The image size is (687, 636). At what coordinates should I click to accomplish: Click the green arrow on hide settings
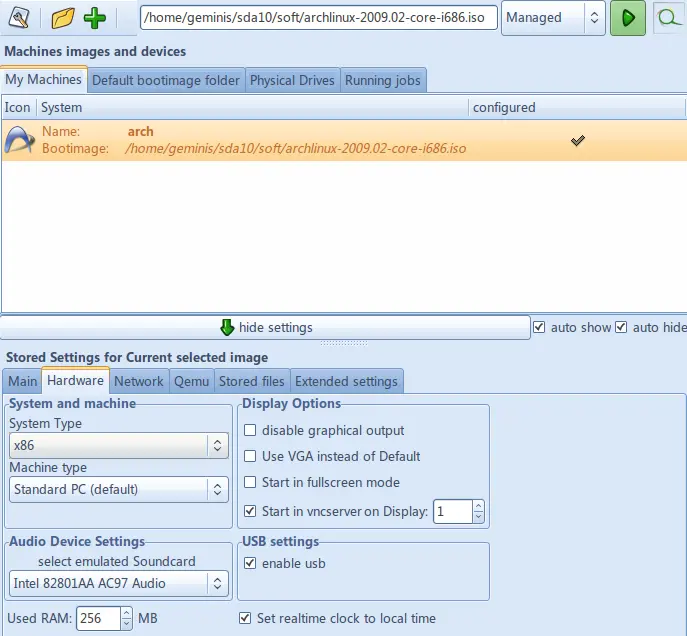tap(227, 328)
